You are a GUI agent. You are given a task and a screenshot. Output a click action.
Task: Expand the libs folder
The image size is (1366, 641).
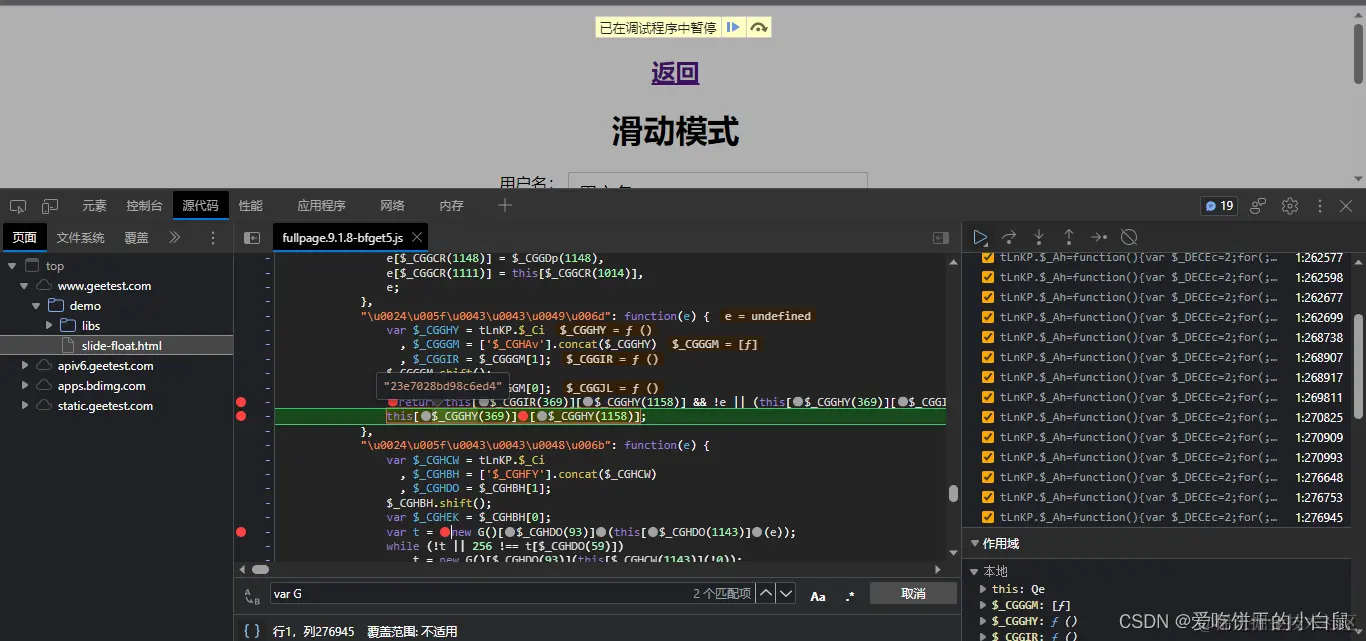(48, 326)
